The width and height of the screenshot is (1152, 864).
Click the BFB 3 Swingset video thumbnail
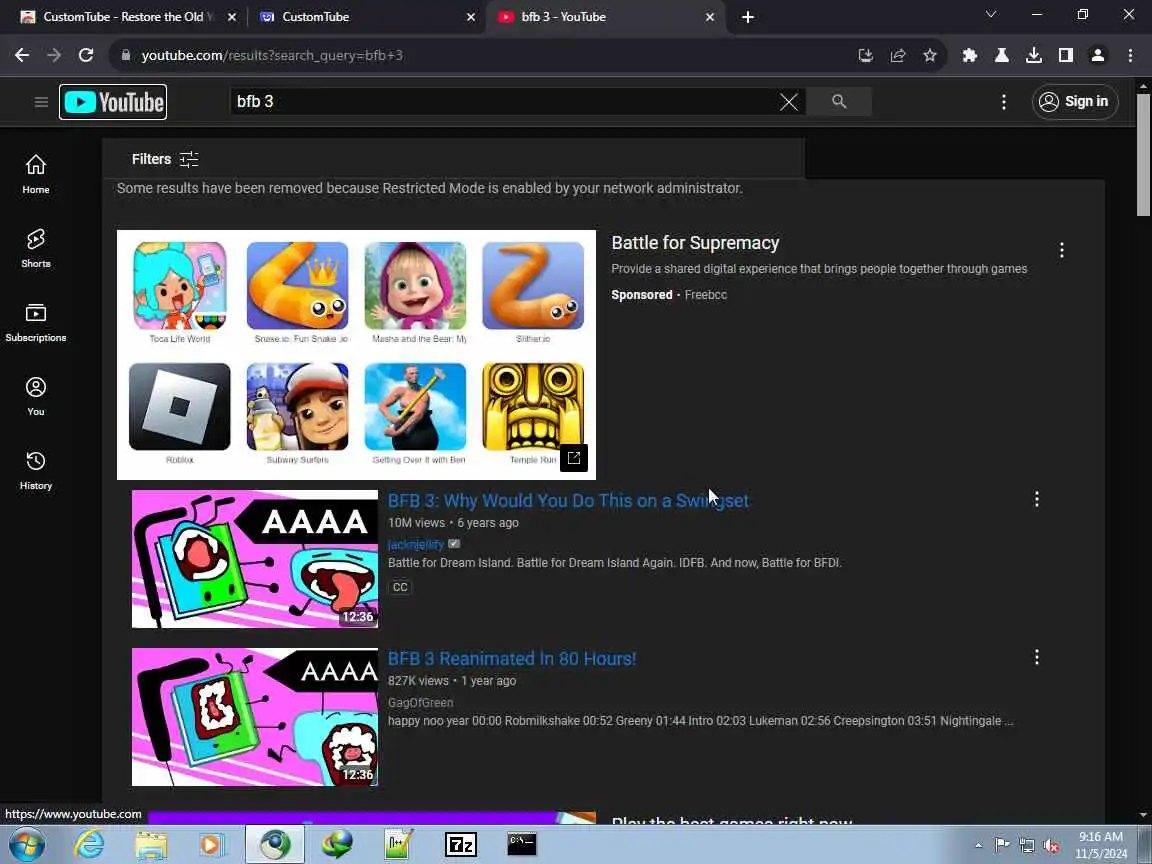(255, 559)
